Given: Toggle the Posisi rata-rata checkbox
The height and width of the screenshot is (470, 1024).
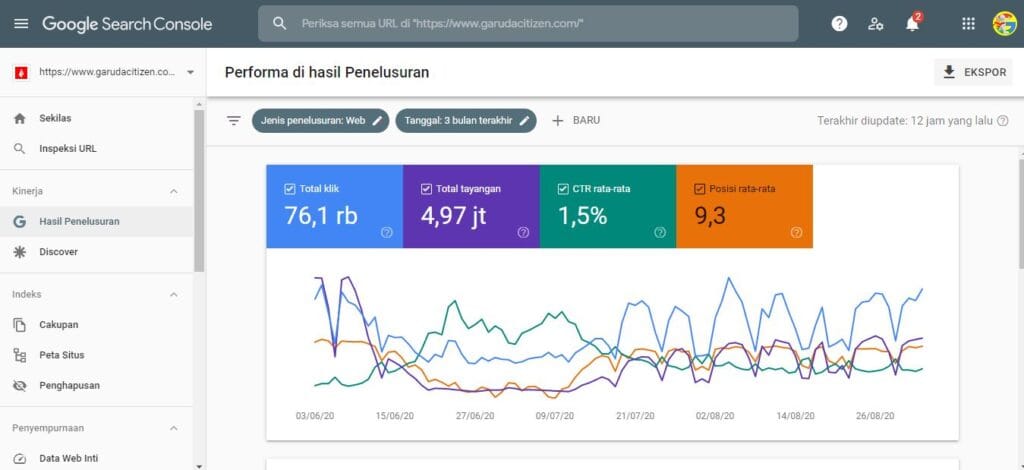Looking at the screenshot, I should pos(699,189).
